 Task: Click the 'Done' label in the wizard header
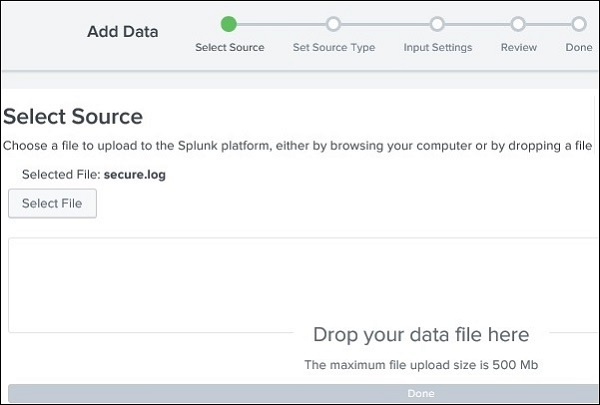click(579, 47)
